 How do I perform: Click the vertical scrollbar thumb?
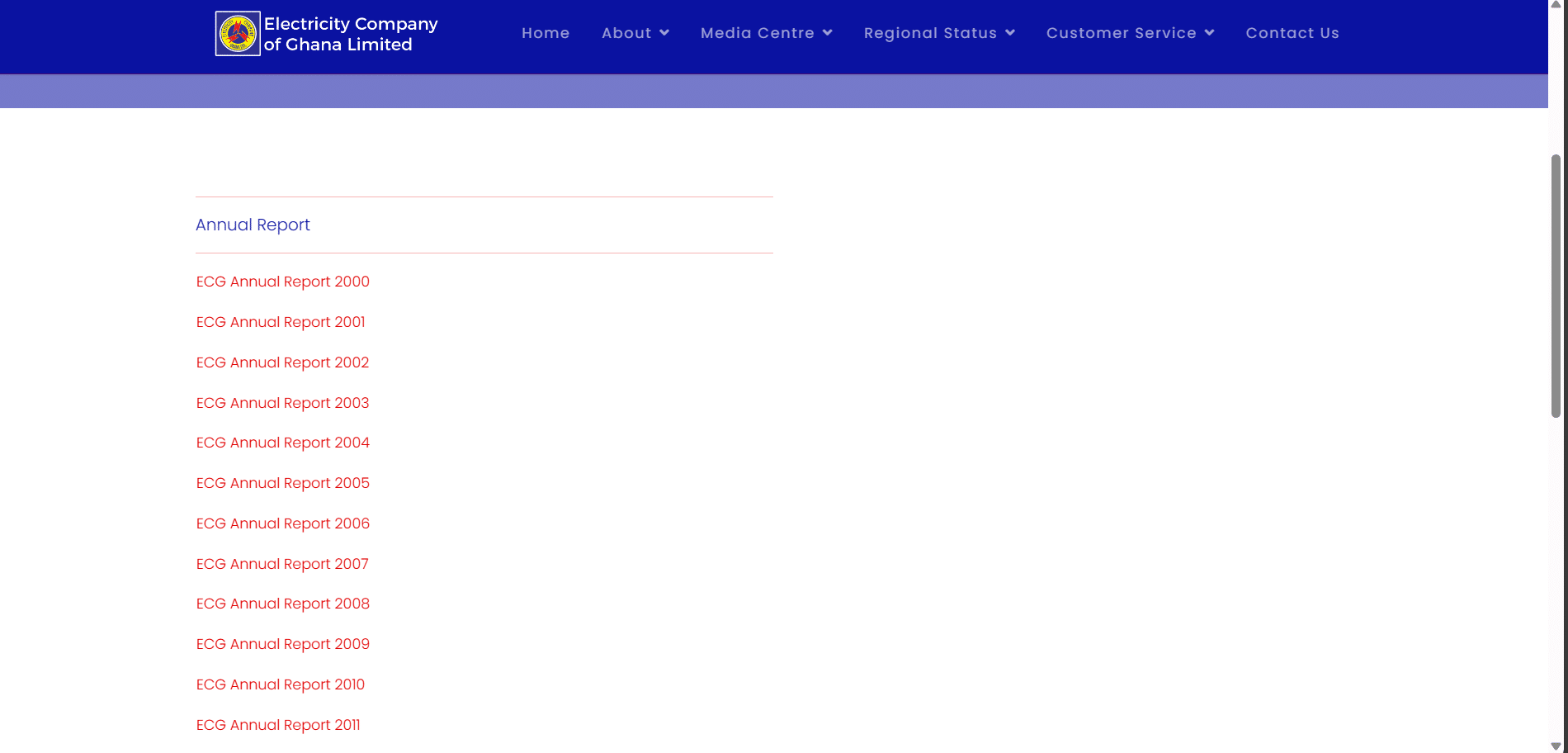coord(1556,287)
